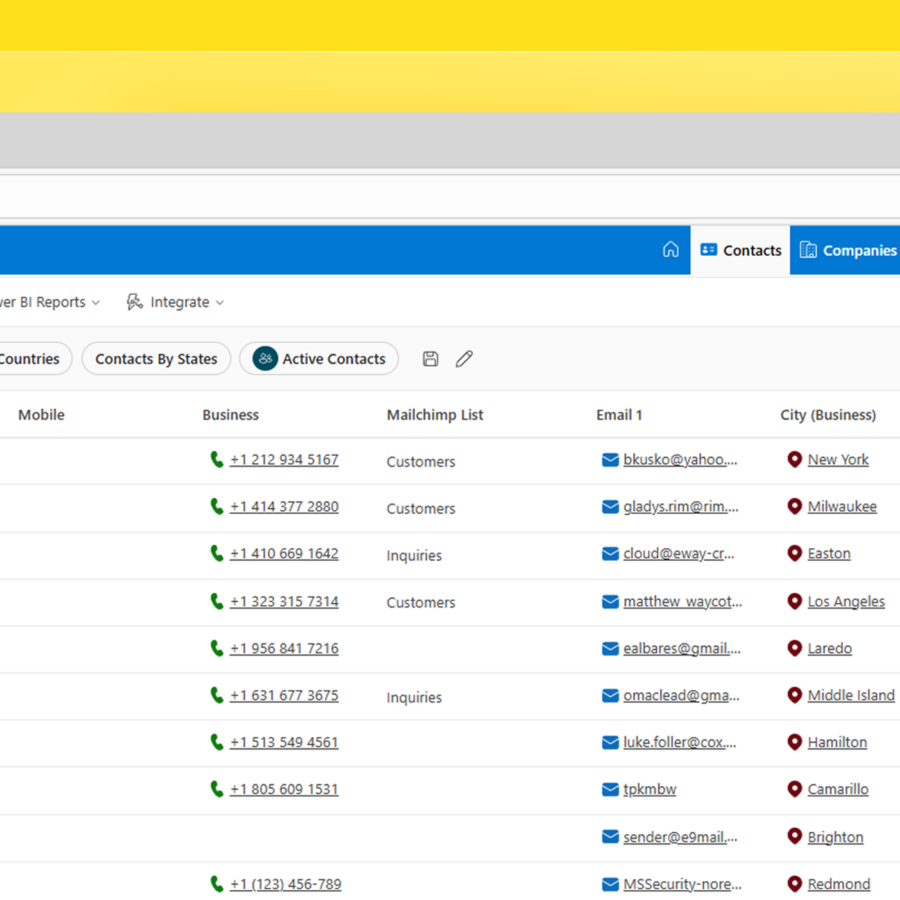Open the luke.foller@cox email link
Screen dimensions: 900x900
(x=680, y=742)
